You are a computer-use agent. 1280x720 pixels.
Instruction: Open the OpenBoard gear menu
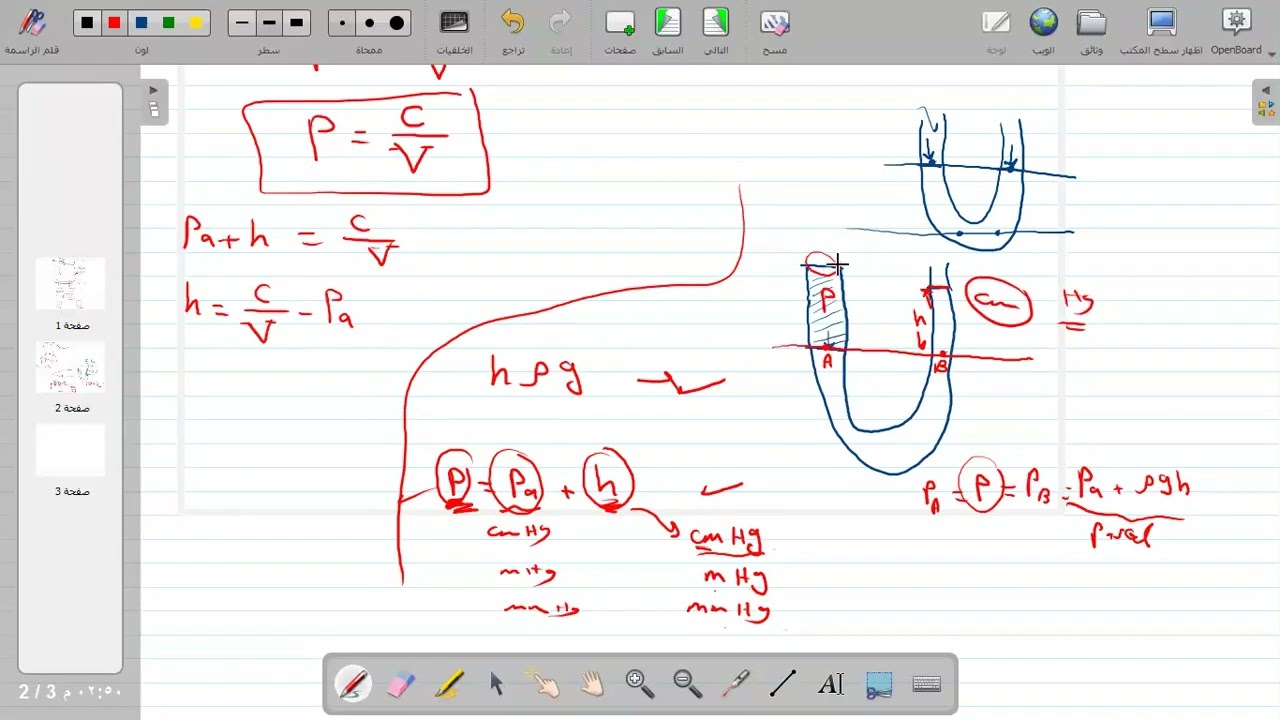[x=1237, y=23]
